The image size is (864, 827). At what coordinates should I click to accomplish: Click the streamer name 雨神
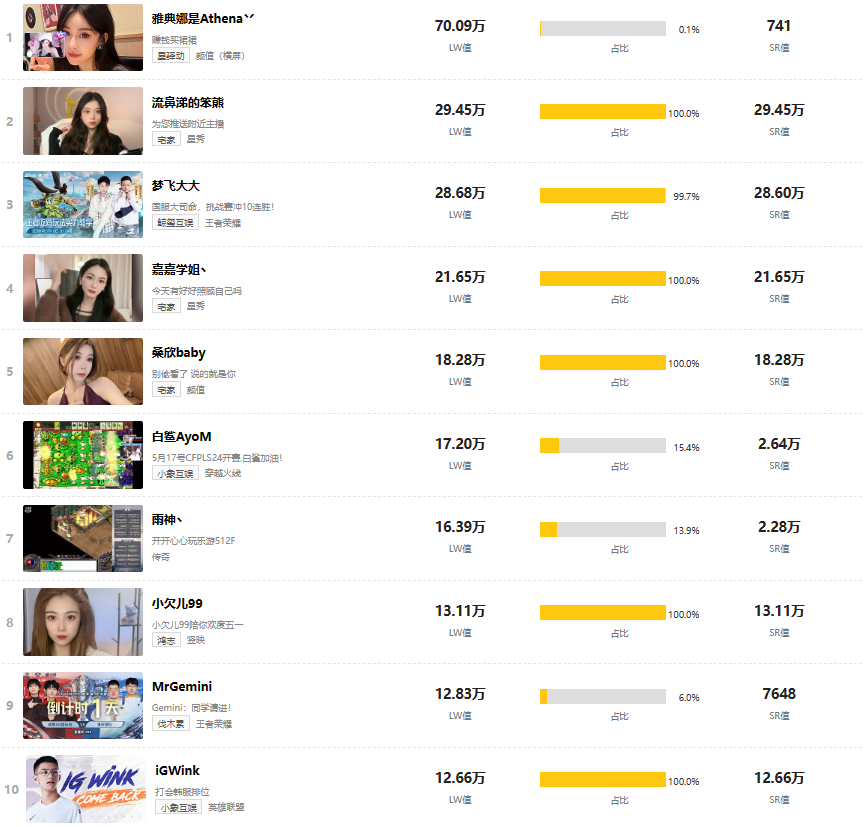coord(166,520)
